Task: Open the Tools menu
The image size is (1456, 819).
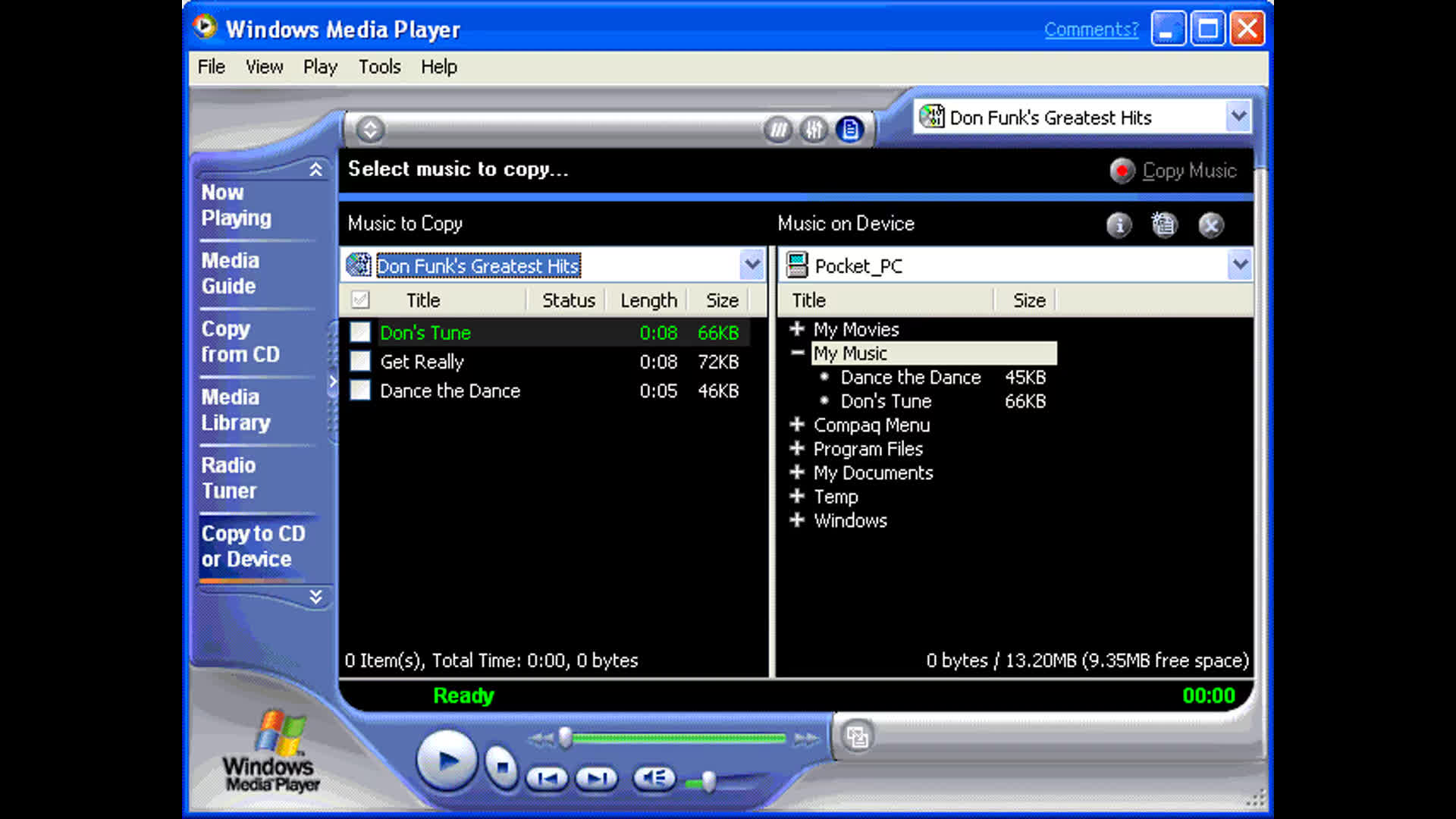Action: [379, 67]
